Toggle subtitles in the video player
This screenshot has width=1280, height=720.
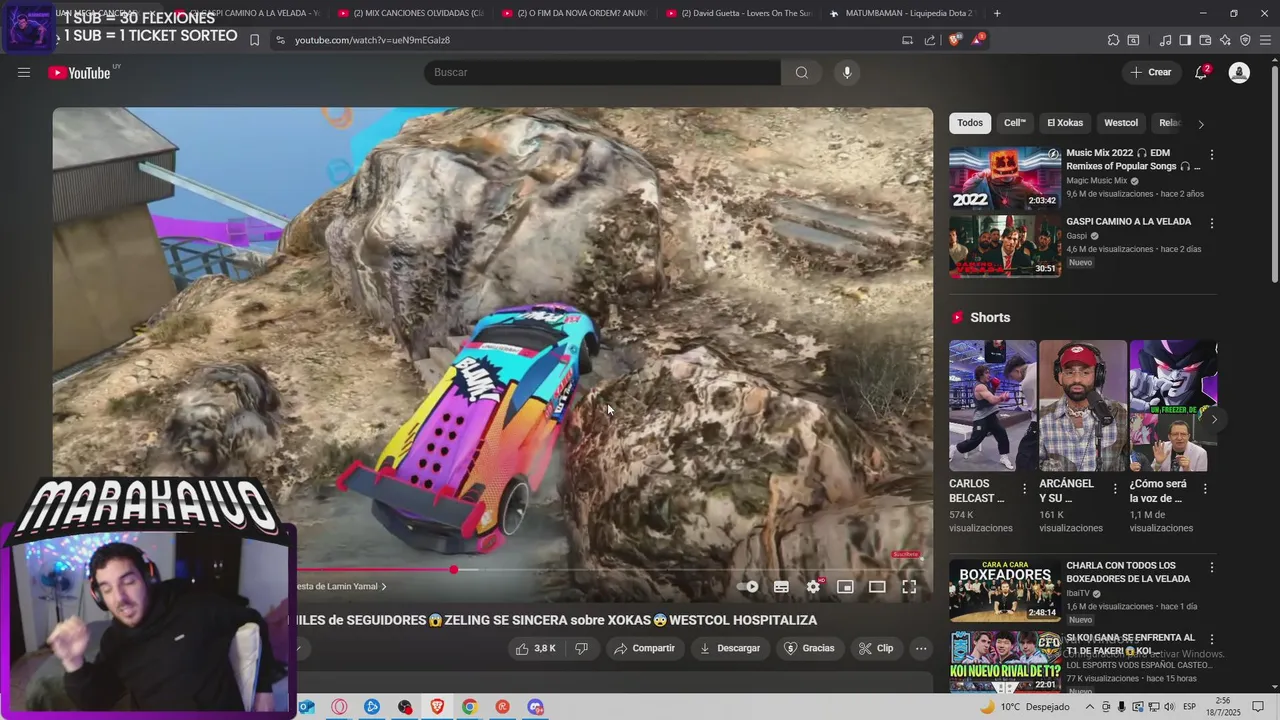[781, 587]
